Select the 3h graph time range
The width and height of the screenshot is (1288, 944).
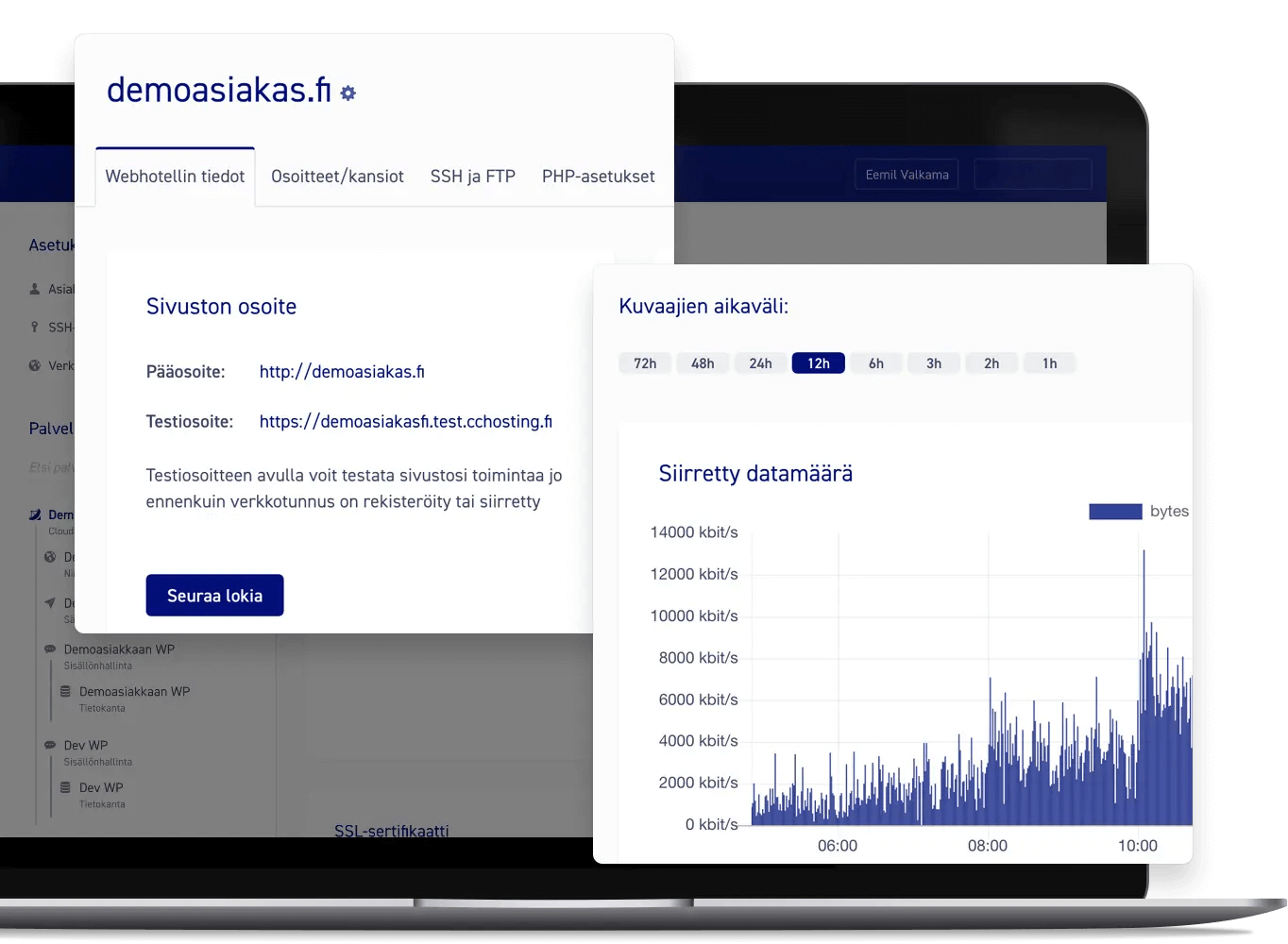(x=934, y=363)
